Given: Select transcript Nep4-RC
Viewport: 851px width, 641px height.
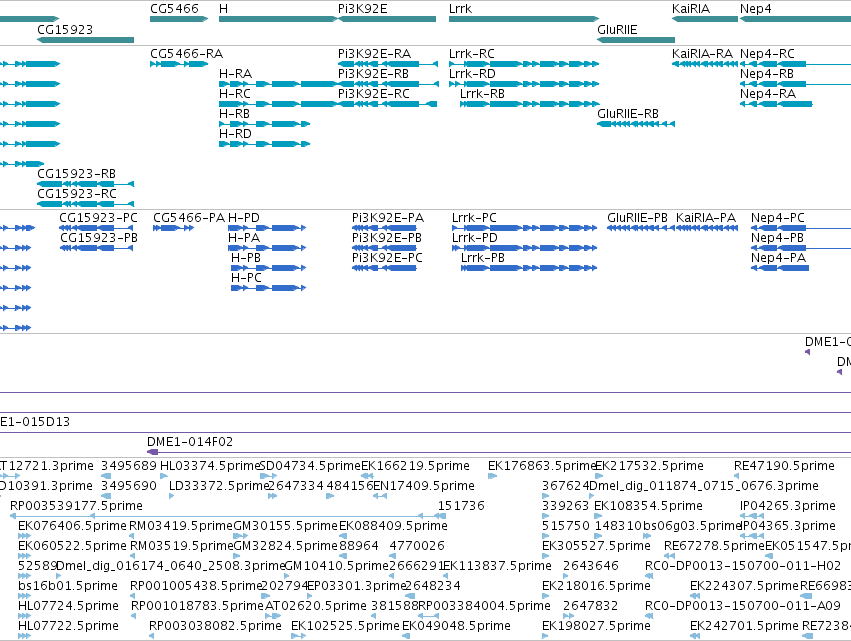Looking at the screenshot, I should click(796, 64).
